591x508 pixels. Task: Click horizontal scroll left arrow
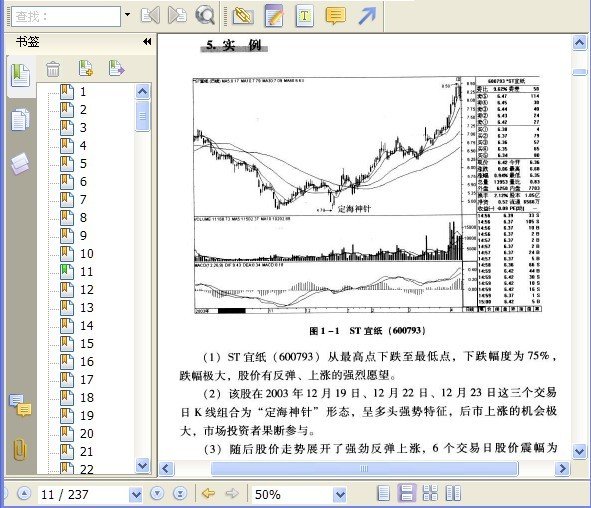click(166, 469)
